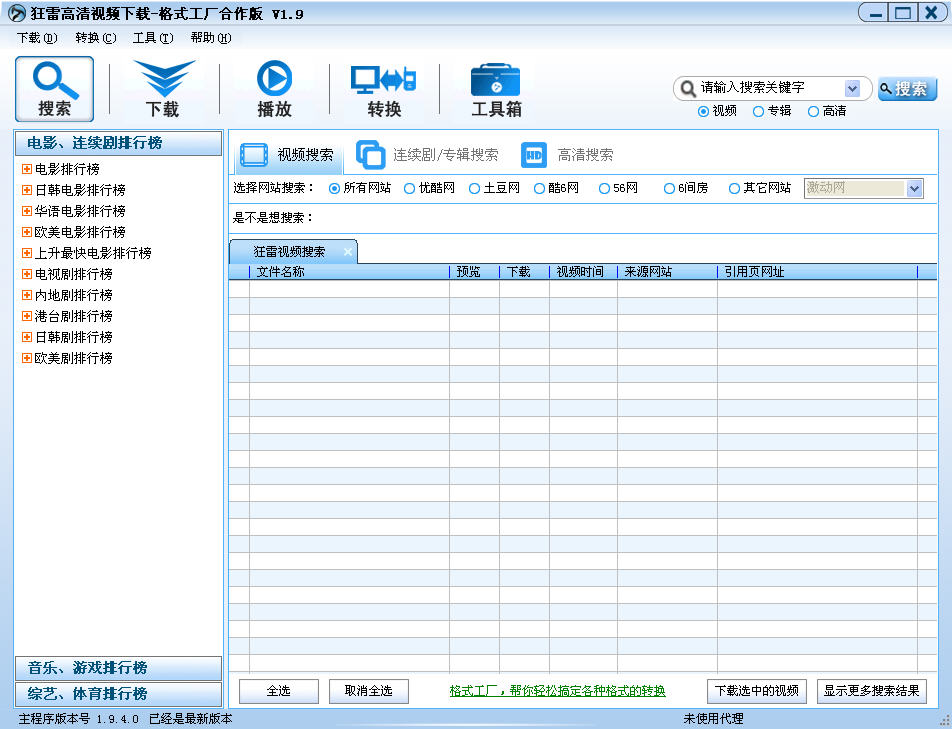The image size is (952, 729).
Task: Select 土豆网 site option
Action: tap(474, 188)
